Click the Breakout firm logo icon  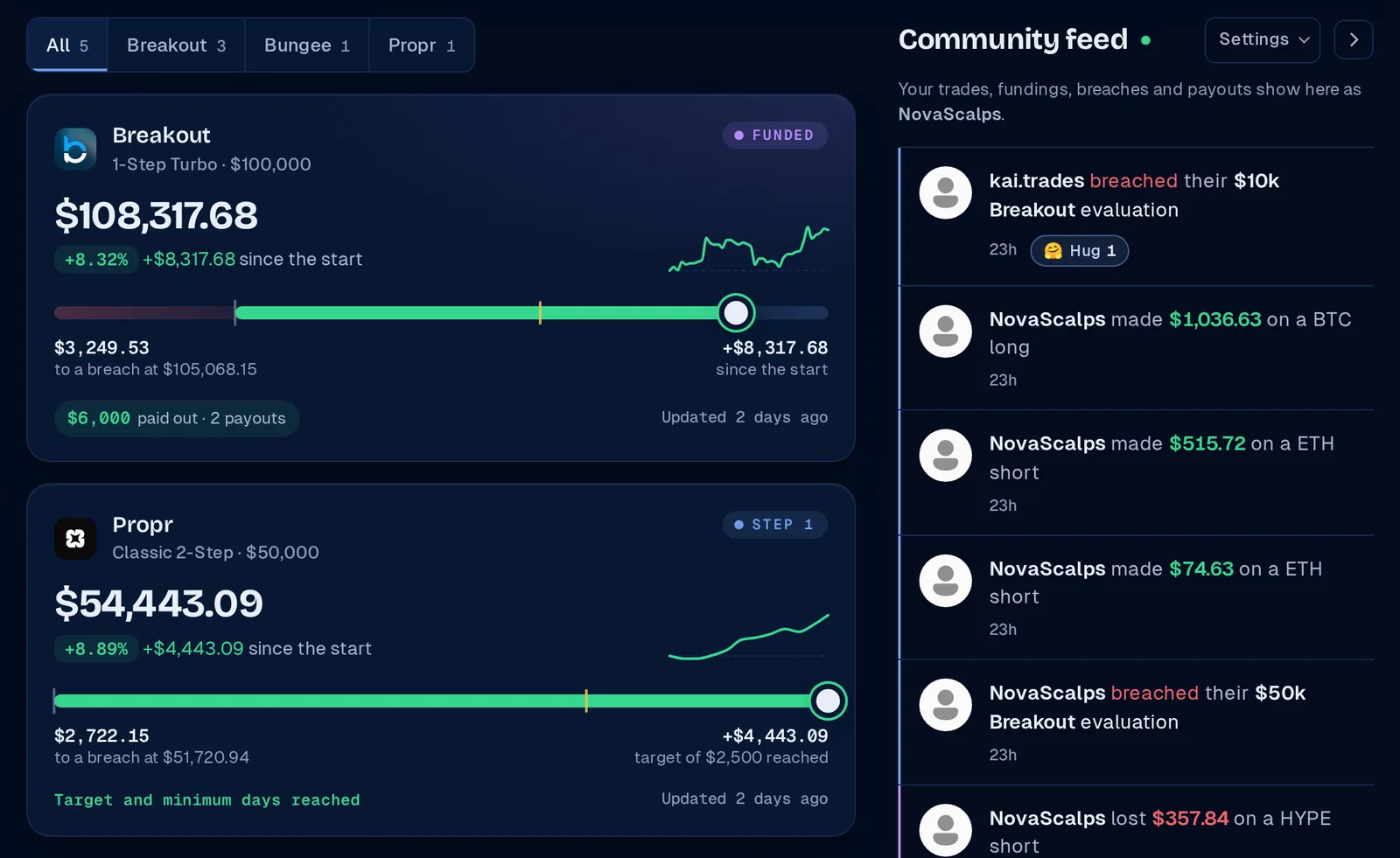[75, 150]
